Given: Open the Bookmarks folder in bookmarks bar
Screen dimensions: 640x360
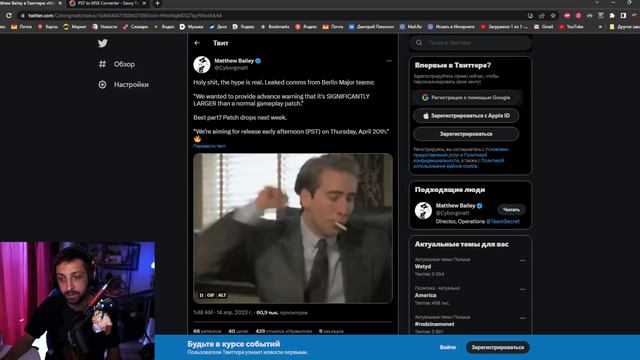Looking at the screenshot, I should [275, 27].
